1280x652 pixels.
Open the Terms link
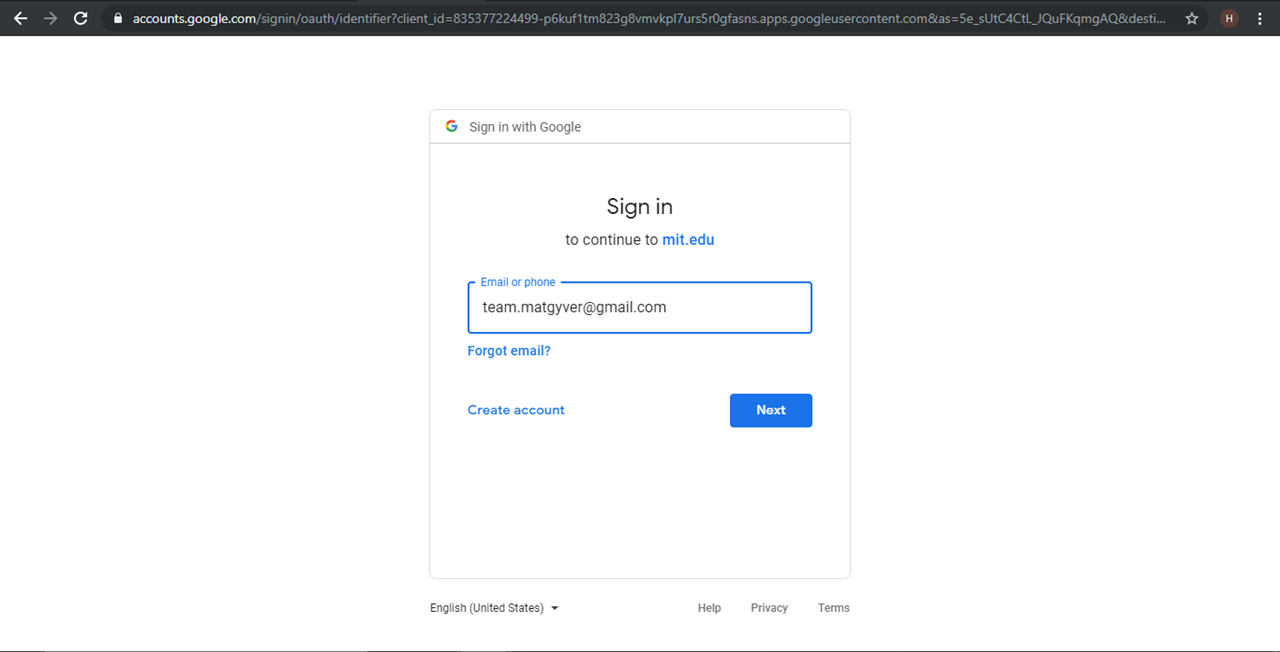click(833, 608)
